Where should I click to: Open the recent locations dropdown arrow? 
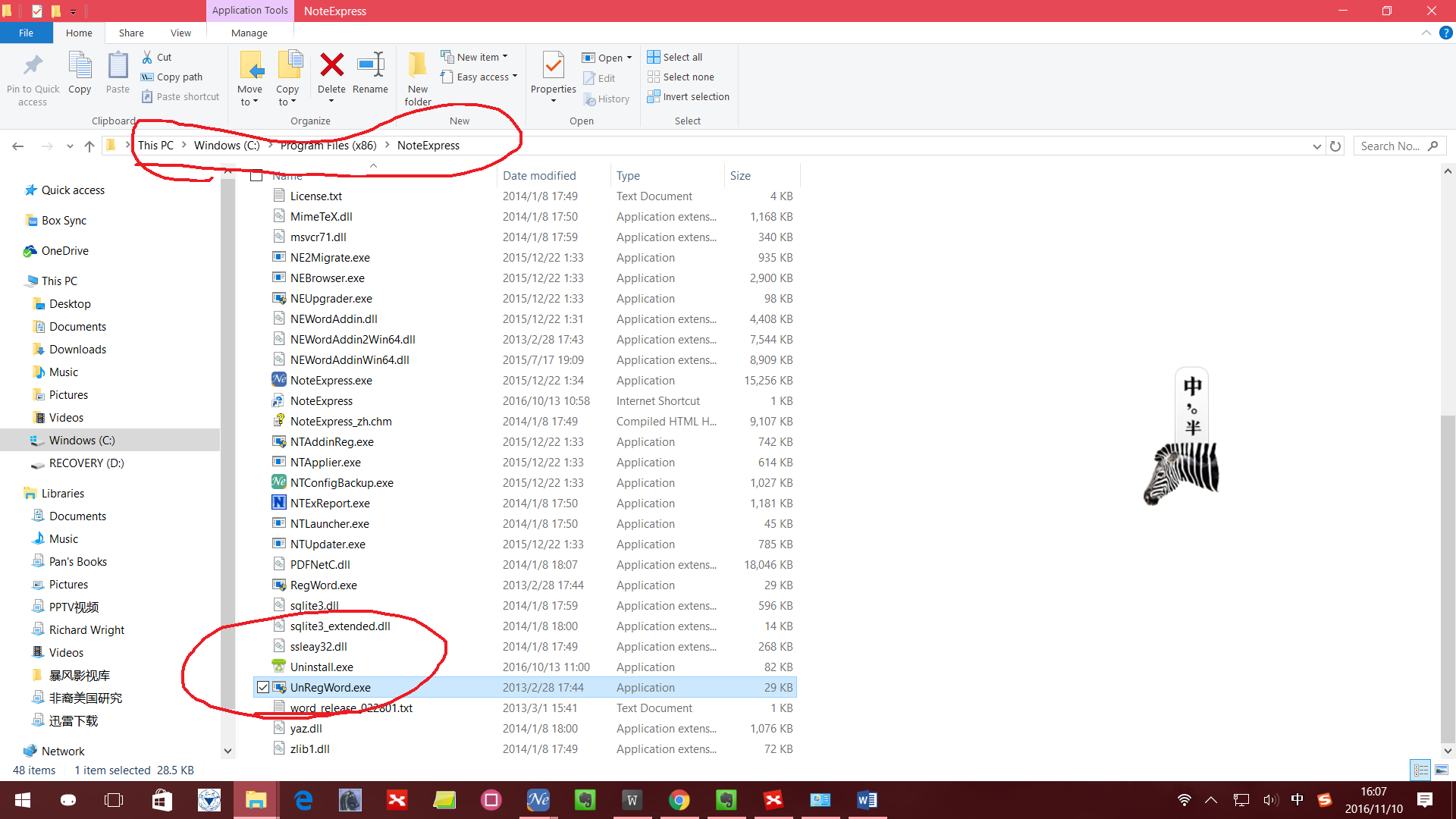[70, 146]
